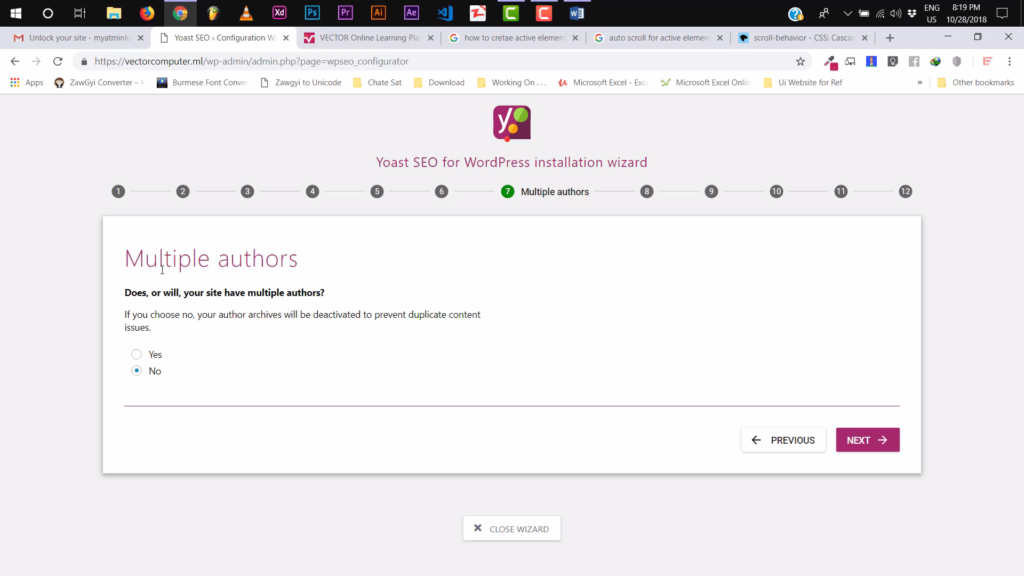Click the browser back arrow
The image size is (1024, 576).
click(15, 61)
